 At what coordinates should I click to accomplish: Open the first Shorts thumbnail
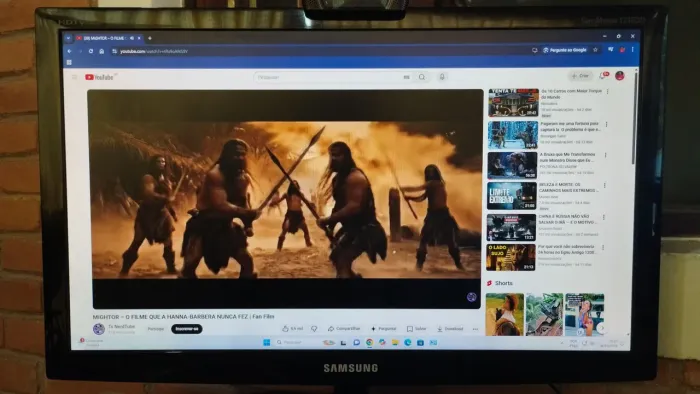coord(504,314)
